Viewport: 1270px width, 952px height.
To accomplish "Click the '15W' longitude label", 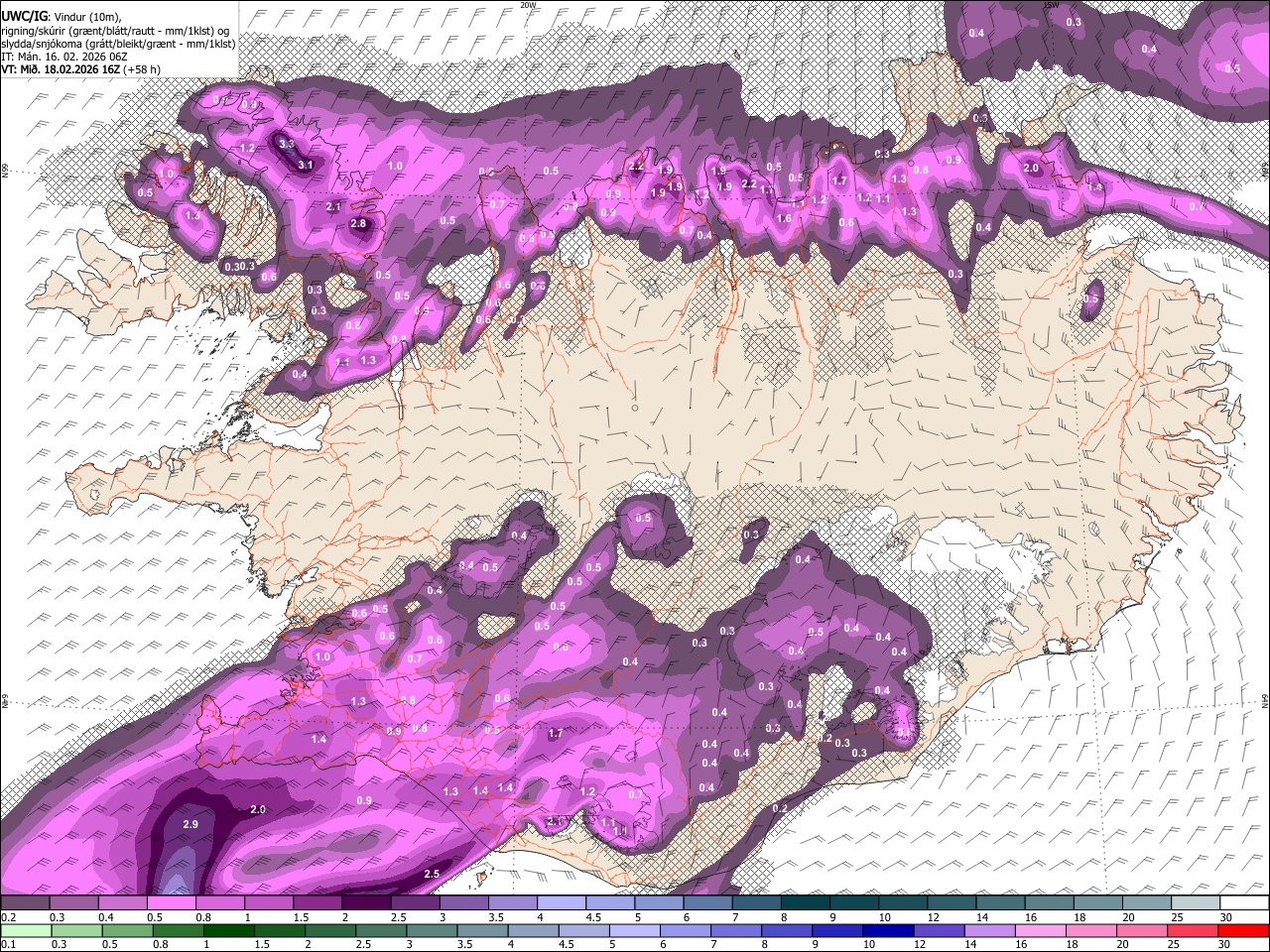I will tap(1052, 5).
